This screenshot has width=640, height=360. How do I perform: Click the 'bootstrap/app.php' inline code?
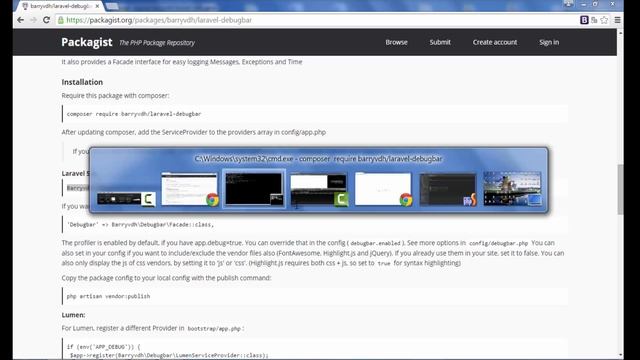(214, 329)
